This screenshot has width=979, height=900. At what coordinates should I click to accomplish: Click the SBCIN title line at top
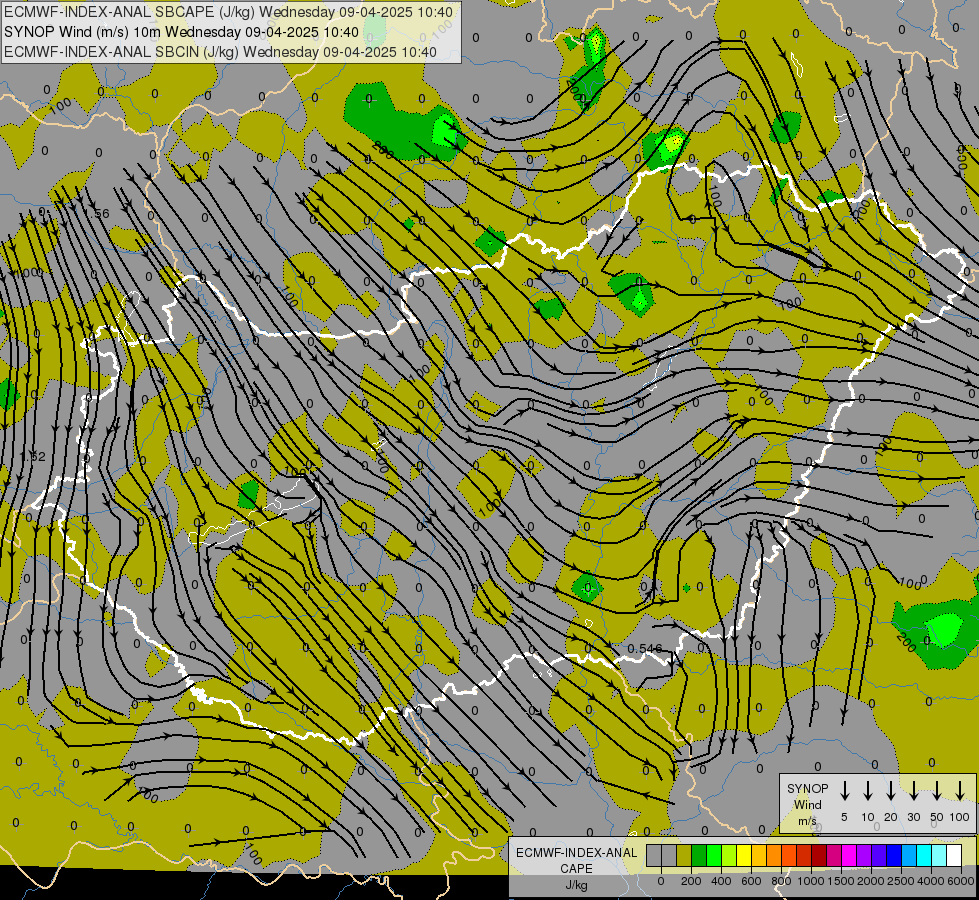220,52
